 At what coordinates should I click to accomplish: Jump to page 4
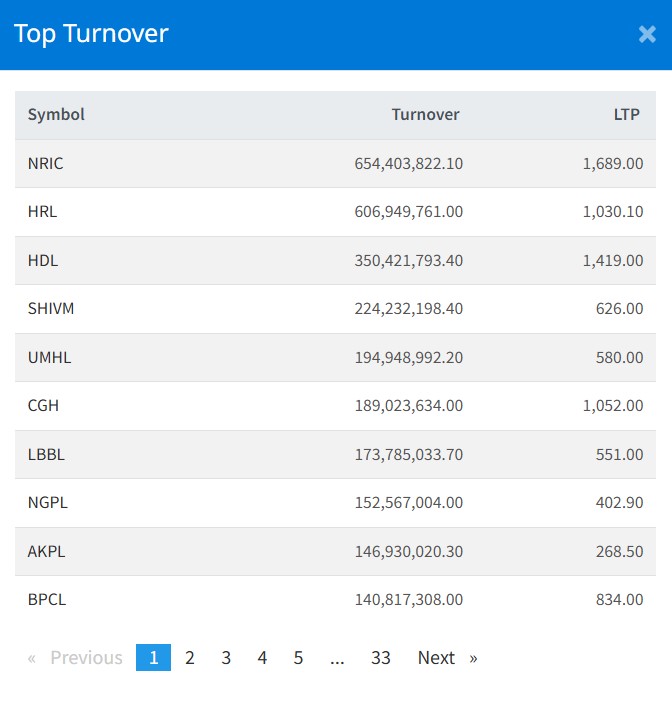[x=262, y=658]
